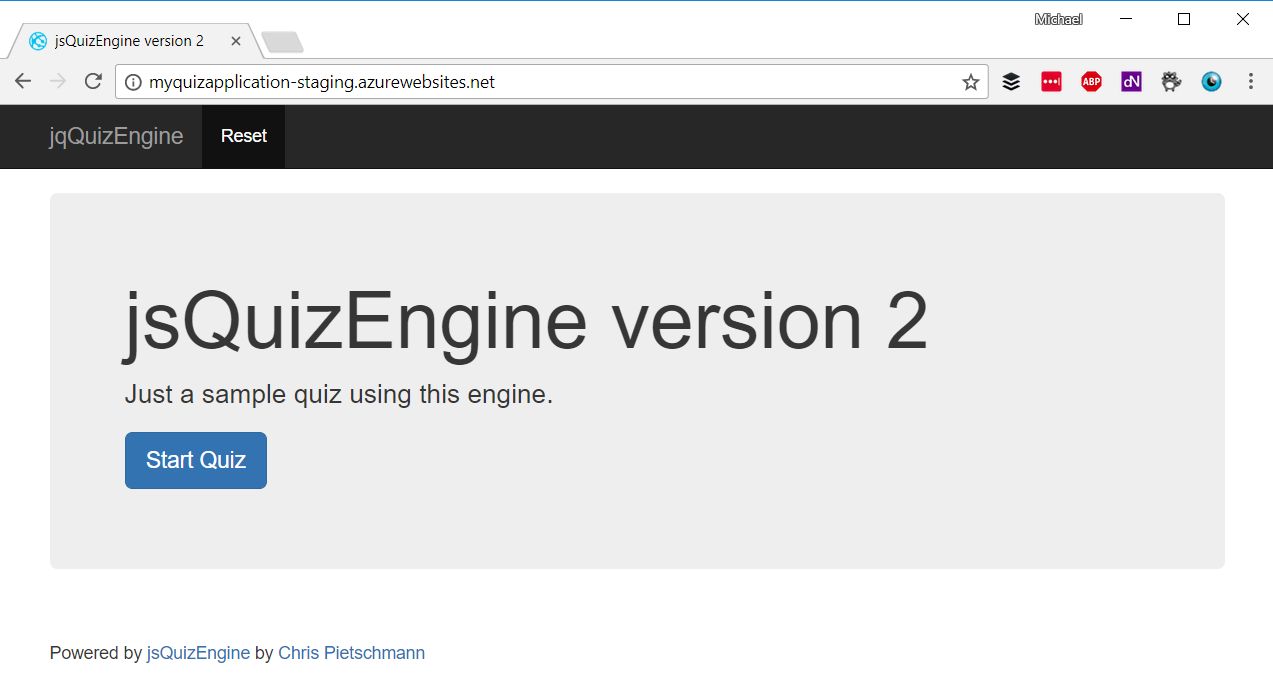Focus the address bar URL field

550,82
